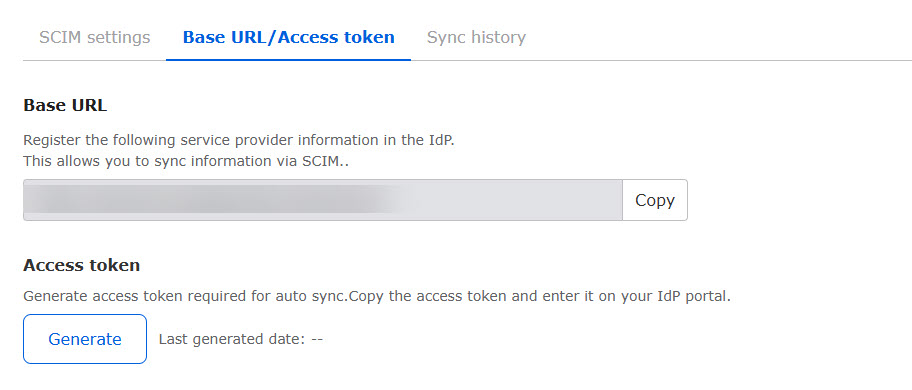Click the Access token section heading
912x390 pixels.
click(81, 265)
